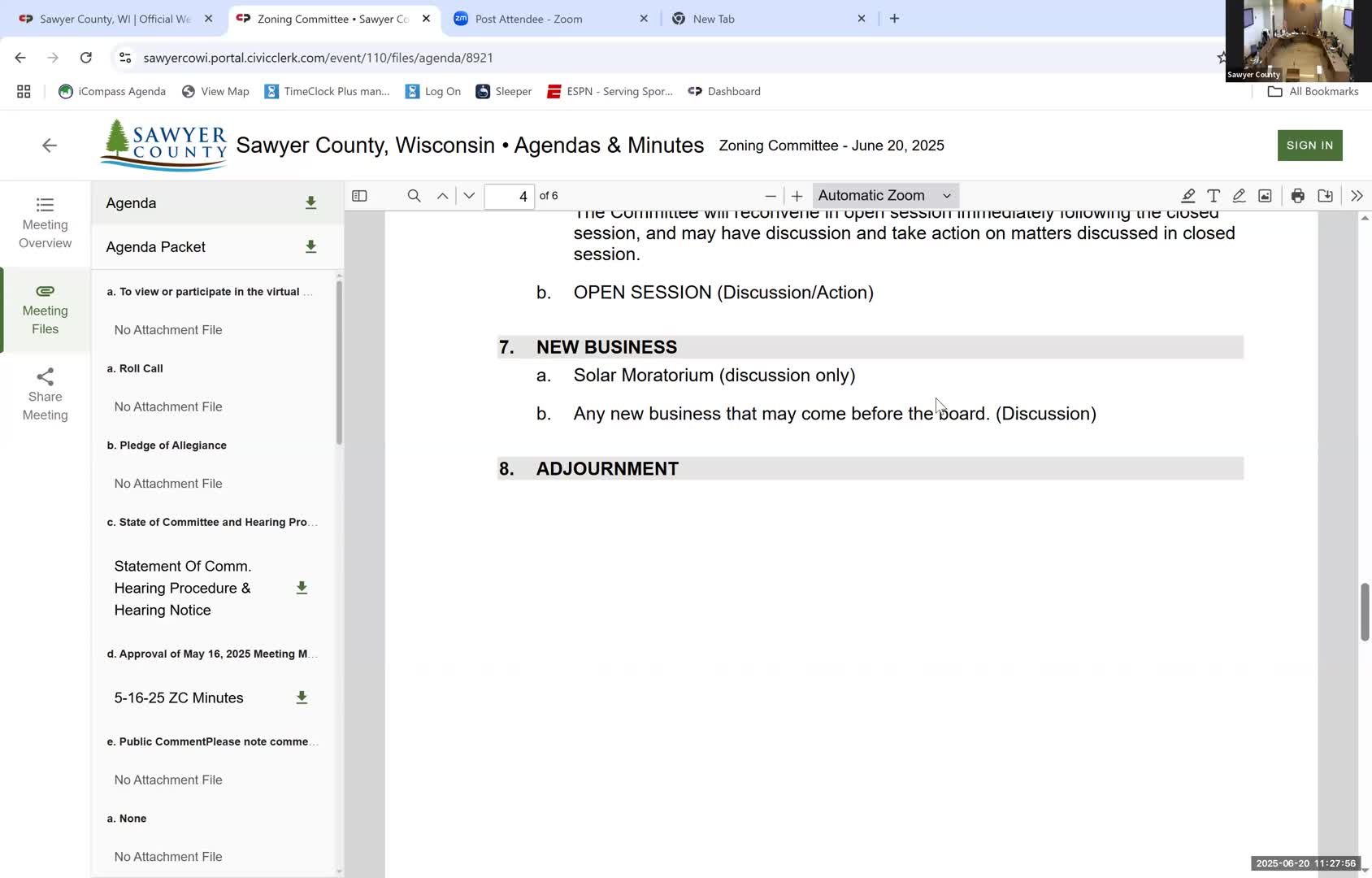The image size is (1372, 878).
Task: Select 'c. State of Committee and Hearing' item
Action: (211, 522)
